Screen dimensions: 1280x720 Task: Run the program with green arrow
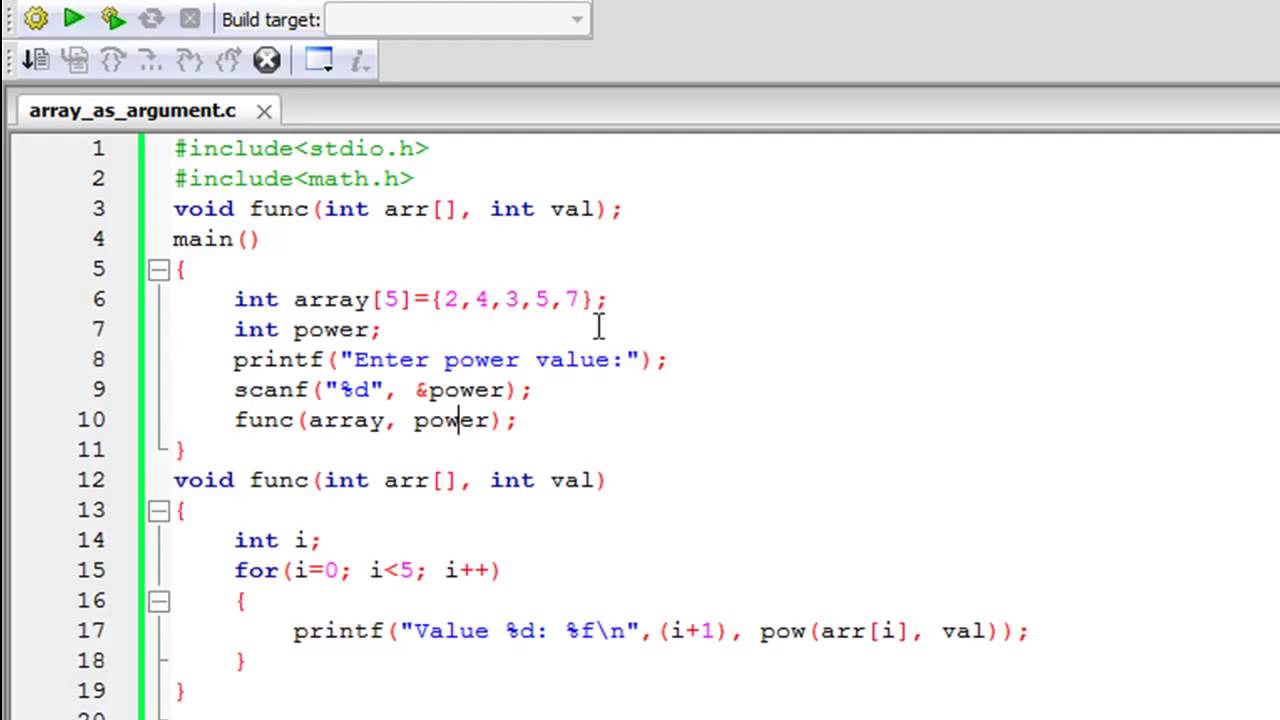74,18
